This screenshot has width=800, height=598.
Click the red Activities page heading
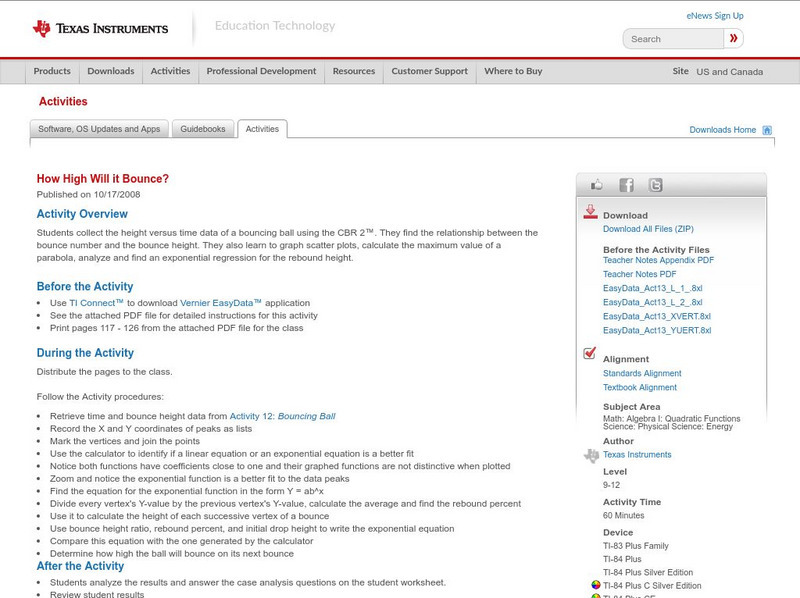63,102
